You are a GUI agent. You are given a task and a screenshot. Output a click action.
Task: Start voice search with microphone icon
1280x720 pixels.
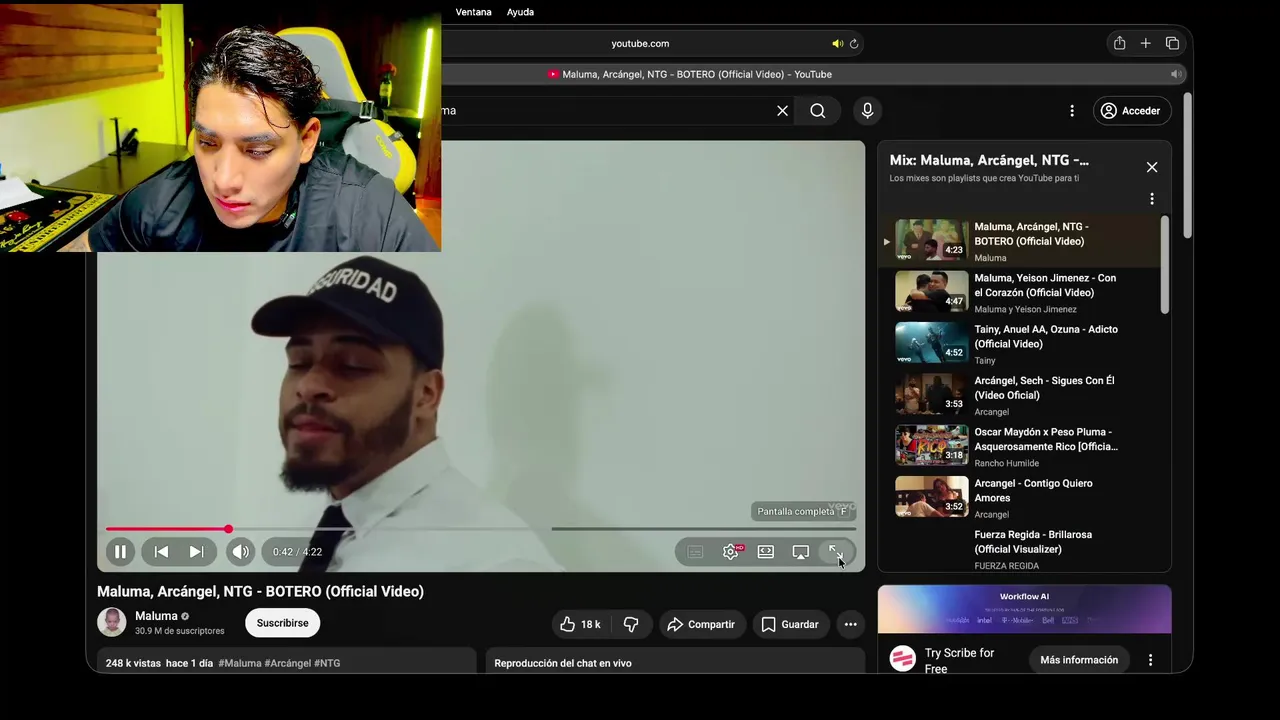point(868,111)
